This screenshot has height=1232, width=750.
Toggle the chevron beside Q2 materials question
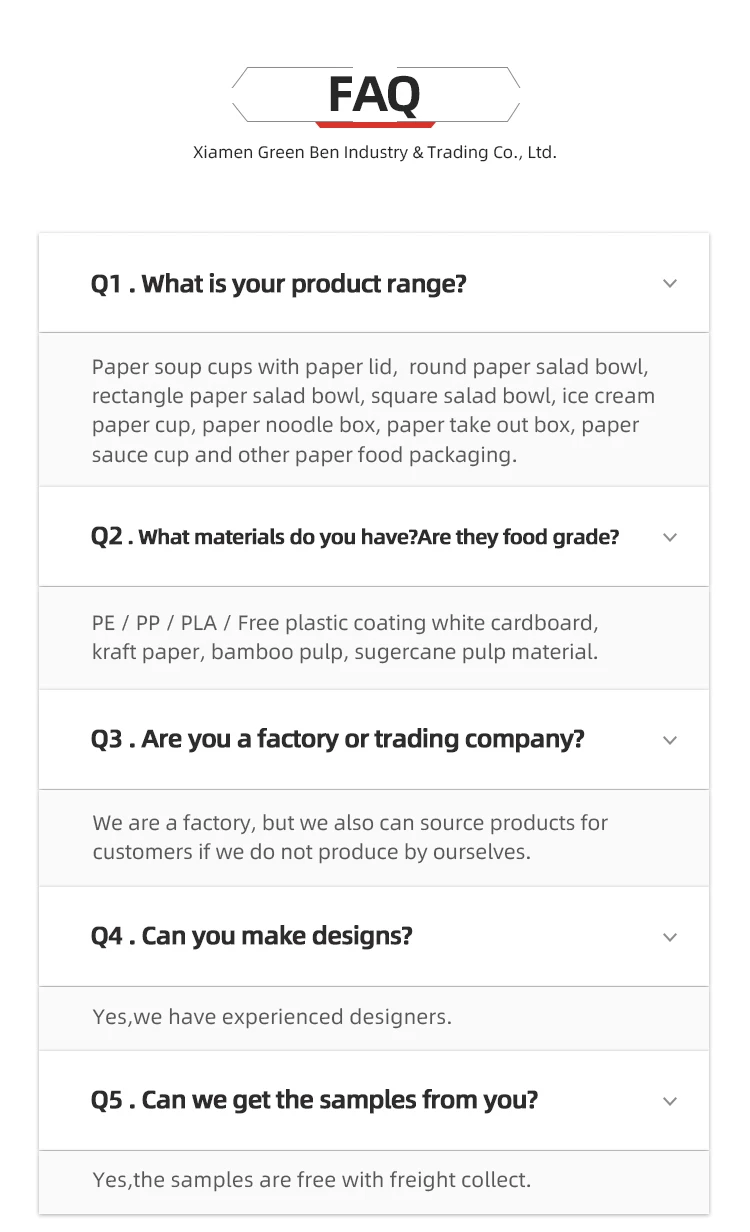[670, 538]
